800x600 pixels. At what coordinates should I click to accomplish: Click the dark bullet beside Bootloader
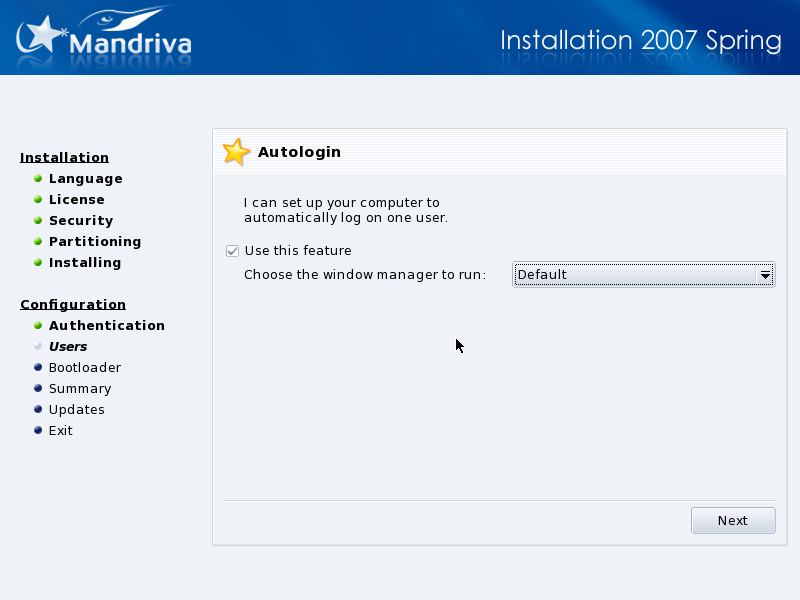pos(38,367)
